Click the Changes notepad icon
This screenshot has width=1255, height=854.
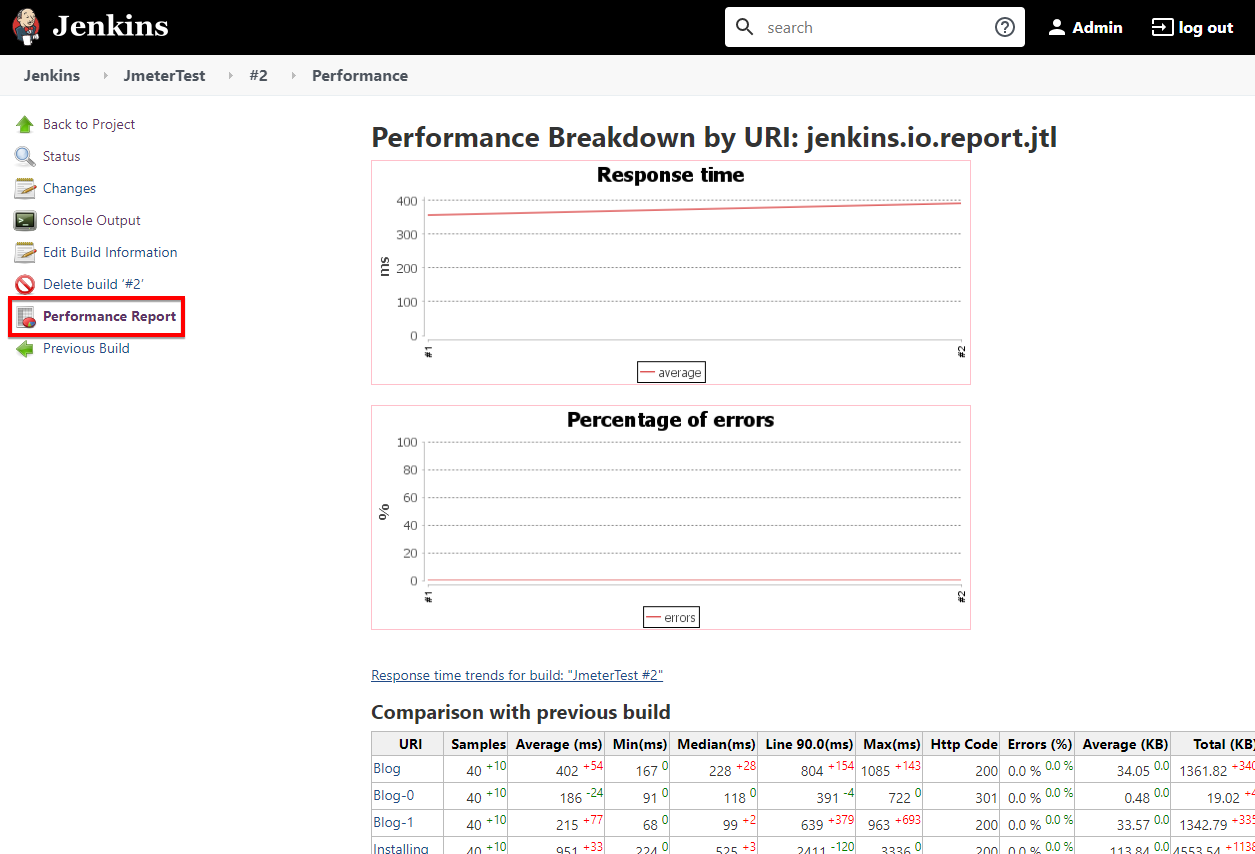tap(24, 187)
